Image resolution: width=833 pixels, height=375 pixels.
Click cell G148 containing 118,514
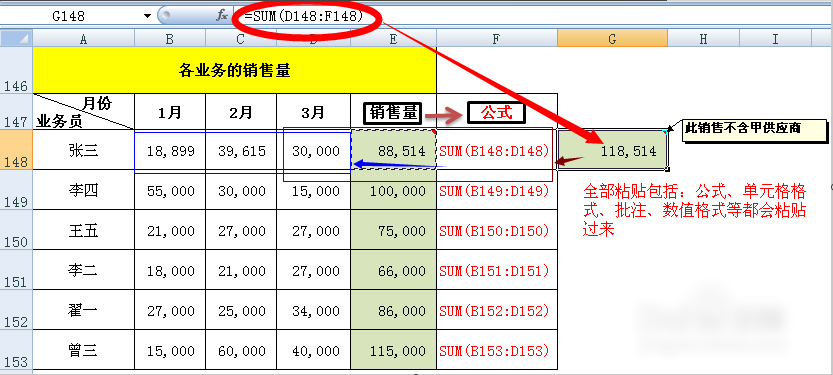[613, 150]
